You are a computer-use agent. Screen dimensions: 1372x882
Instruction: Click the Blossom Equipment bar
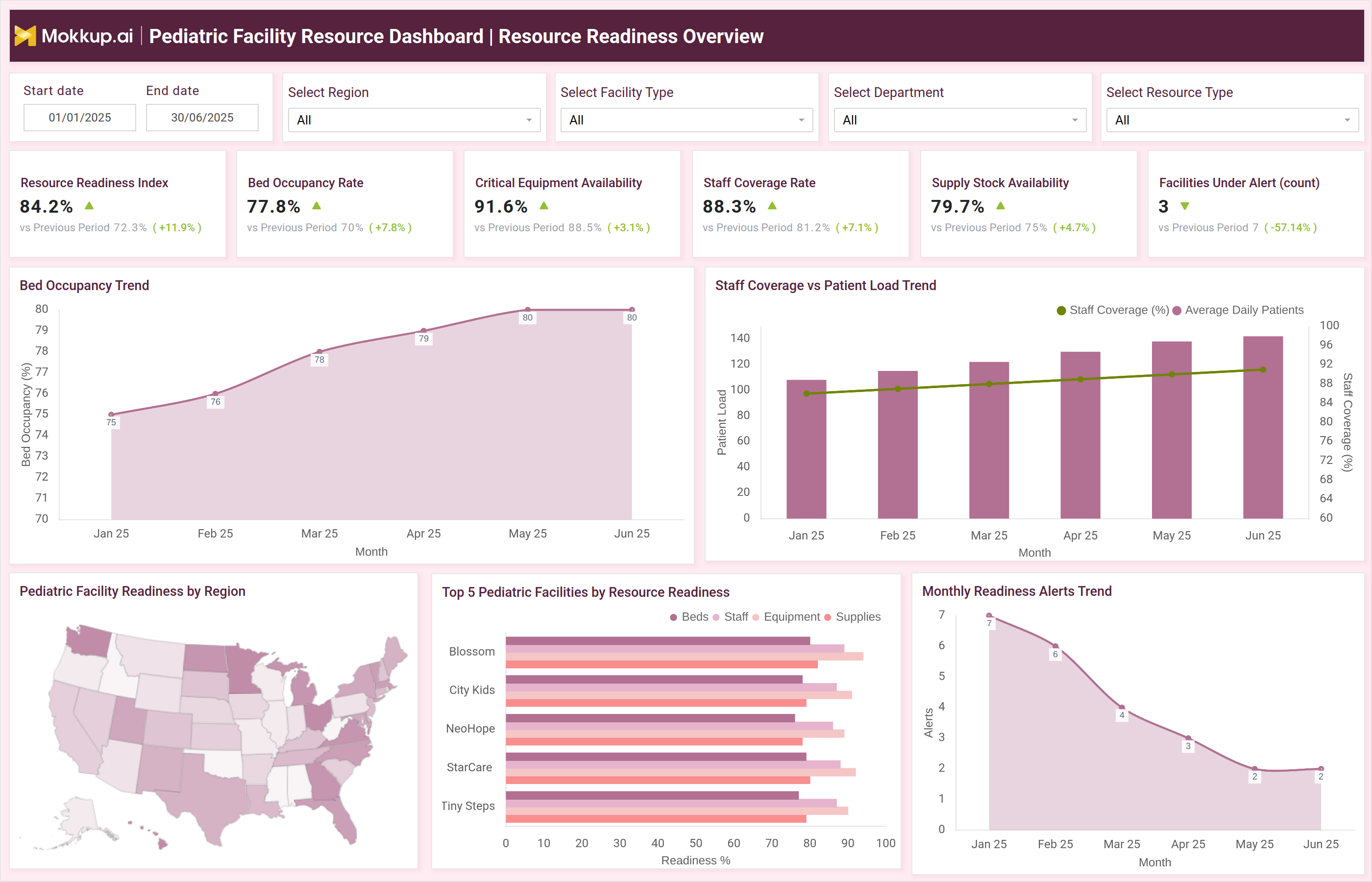[685, 656]
